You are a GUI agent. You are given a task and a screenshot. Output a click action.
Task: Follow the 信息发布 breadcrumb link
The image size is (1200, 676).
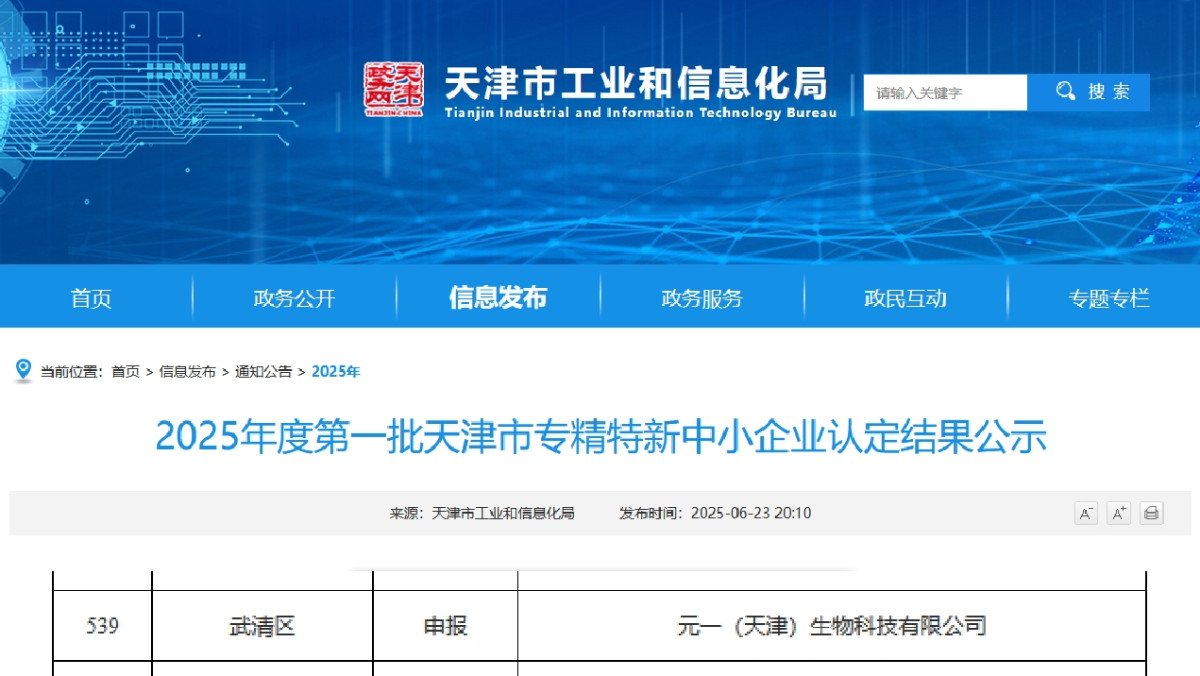point(187,372)
